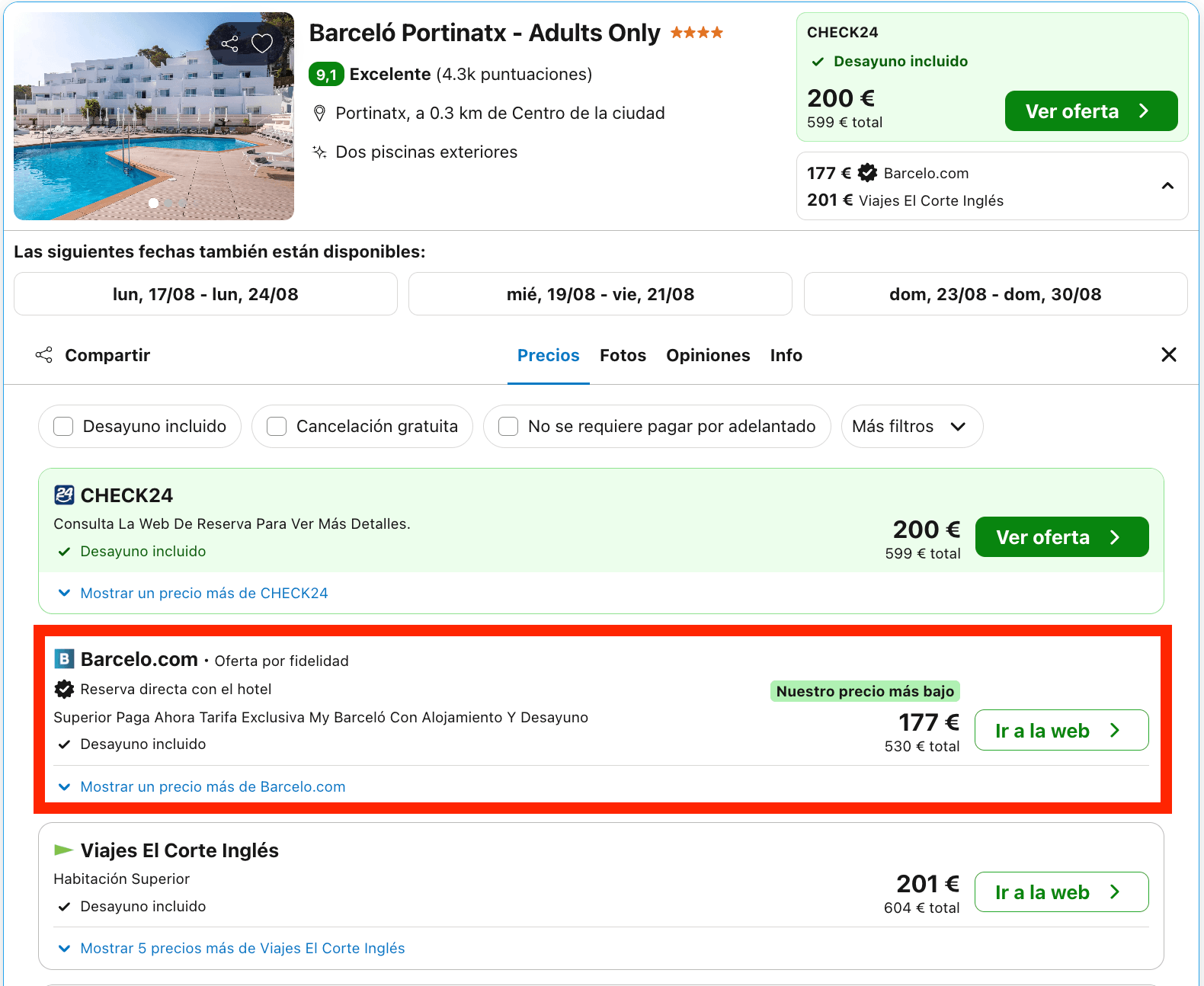This screenshot has width=1204, height=986.
Task: Click Nuestro precio más bajo badge
Action: coord(865,691)
